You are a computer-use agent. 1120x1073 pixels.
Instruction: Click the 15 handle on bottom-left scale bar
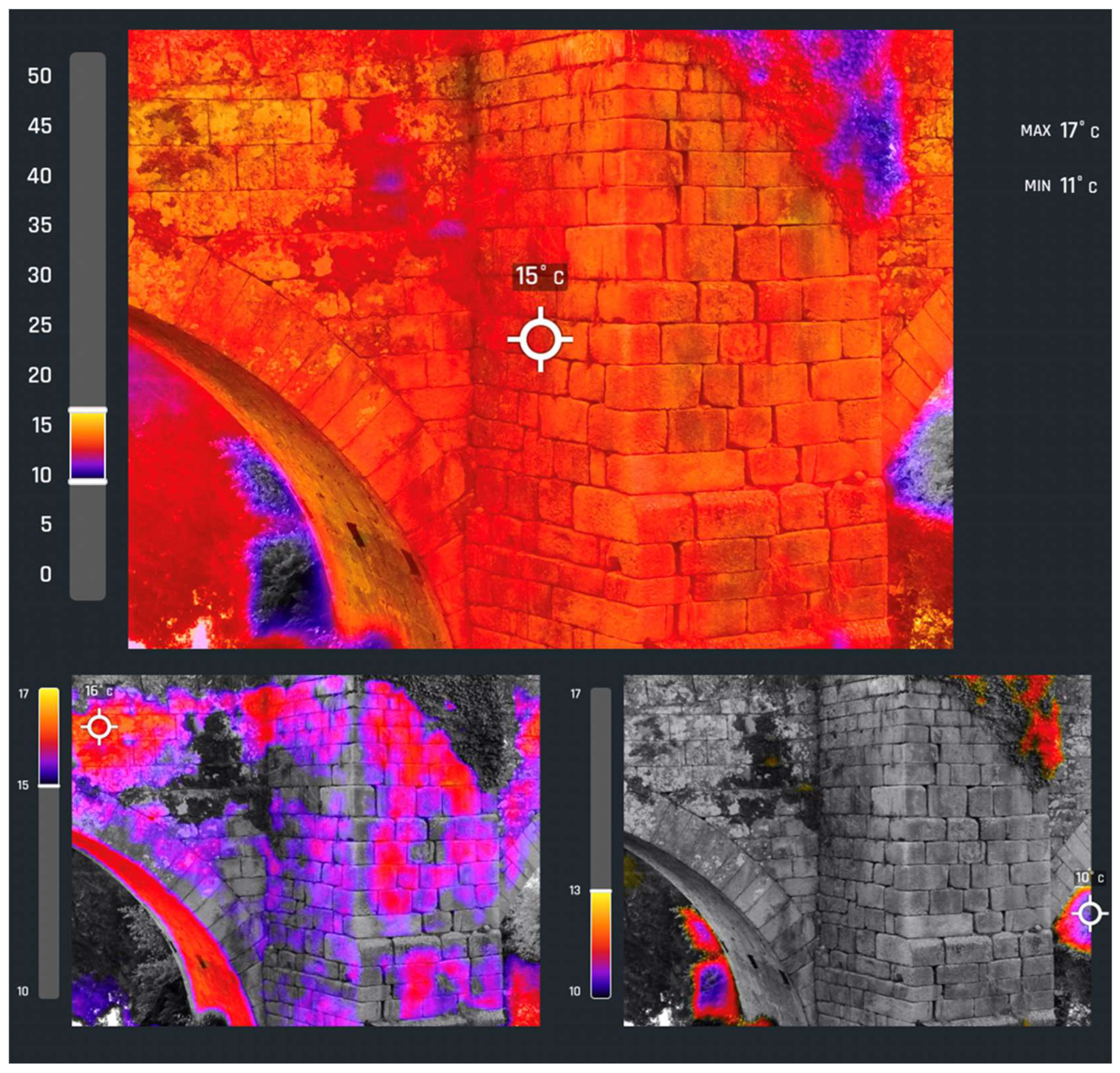[x=49, y=786]
